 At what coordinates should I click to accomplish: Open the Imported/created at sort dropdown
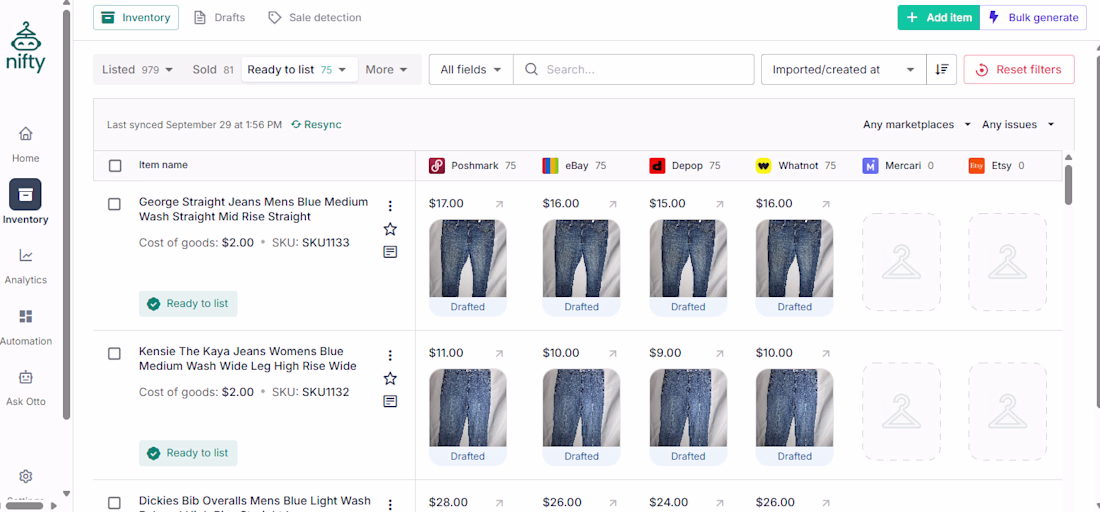[x=844, y=69]
